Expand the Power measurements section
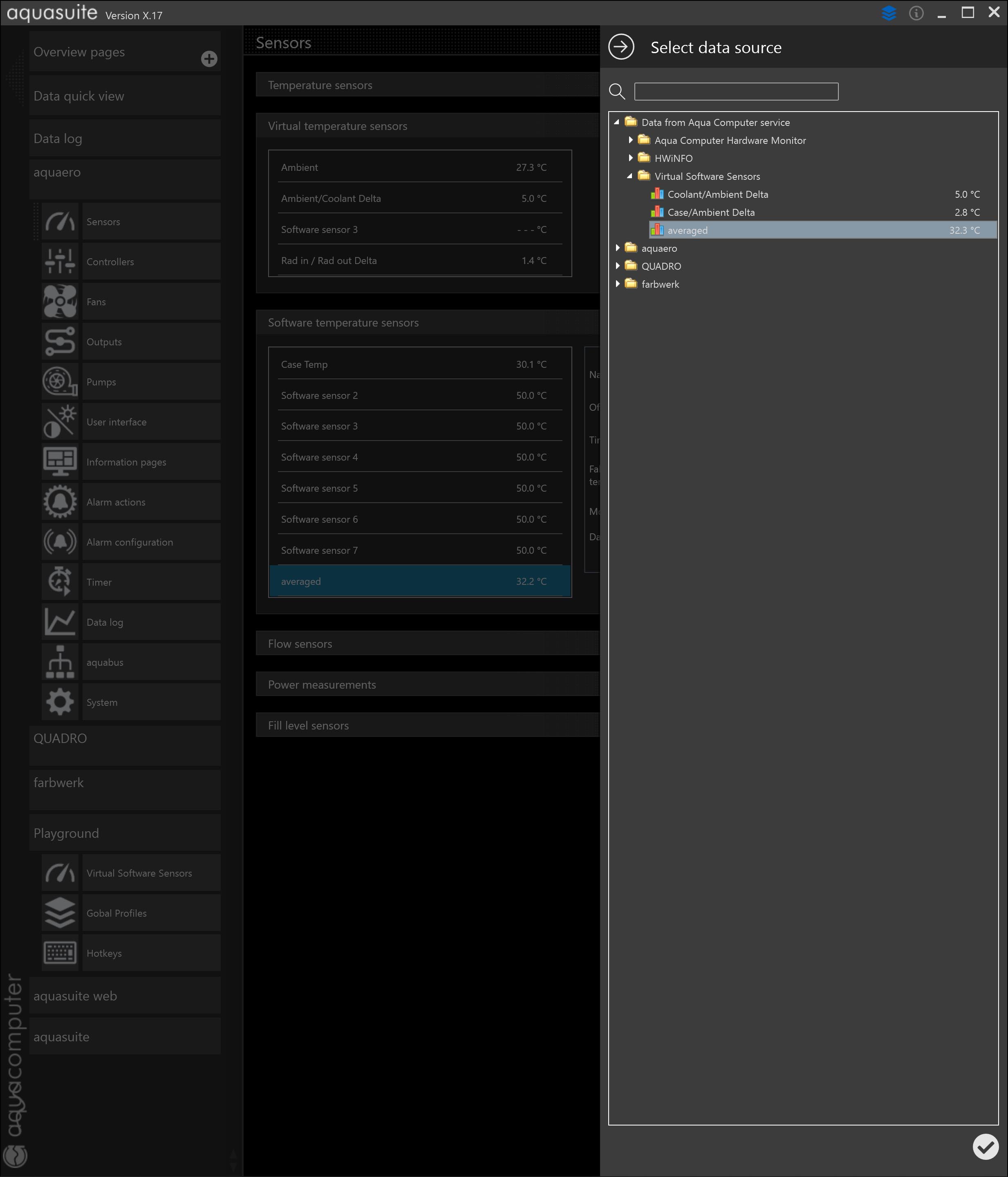 click(x=427, y=684)
